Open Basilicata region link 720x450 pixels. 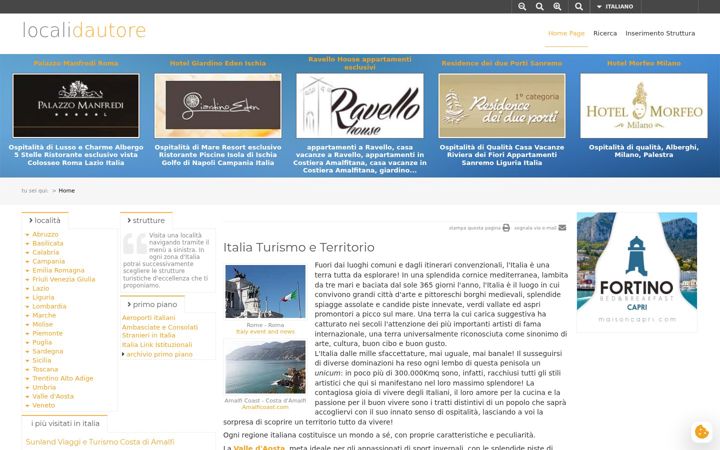click(48, 243)
